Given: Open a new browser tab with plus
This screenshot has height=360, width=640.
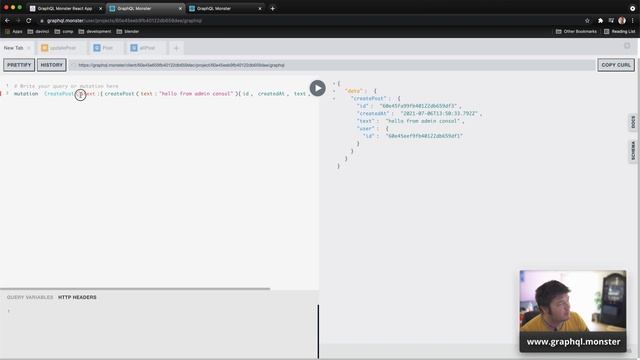Looking at the screenshot, I should tap(272, 8).
